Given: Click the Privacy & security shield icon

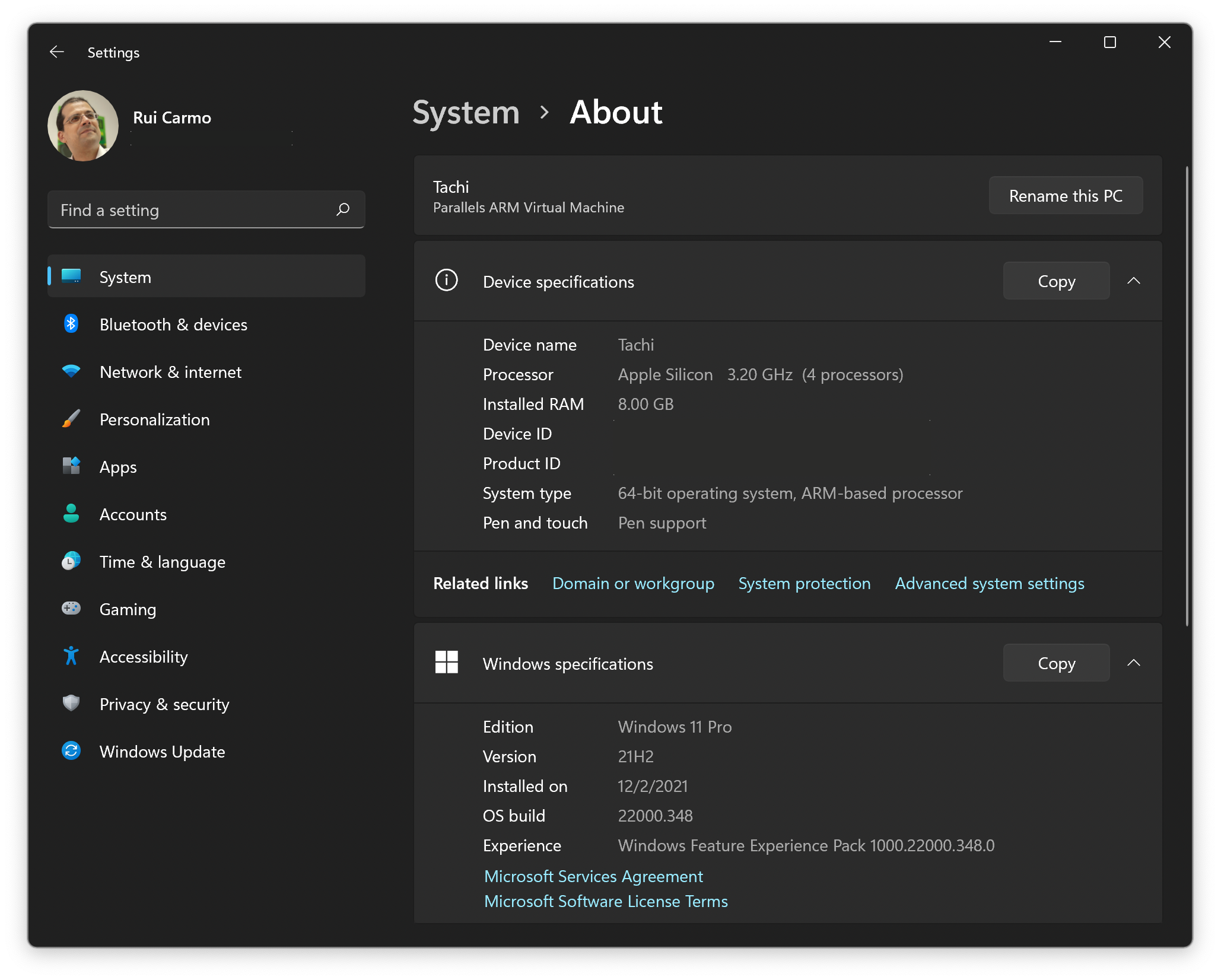Looking at the screenshot, I should point(71,704).
